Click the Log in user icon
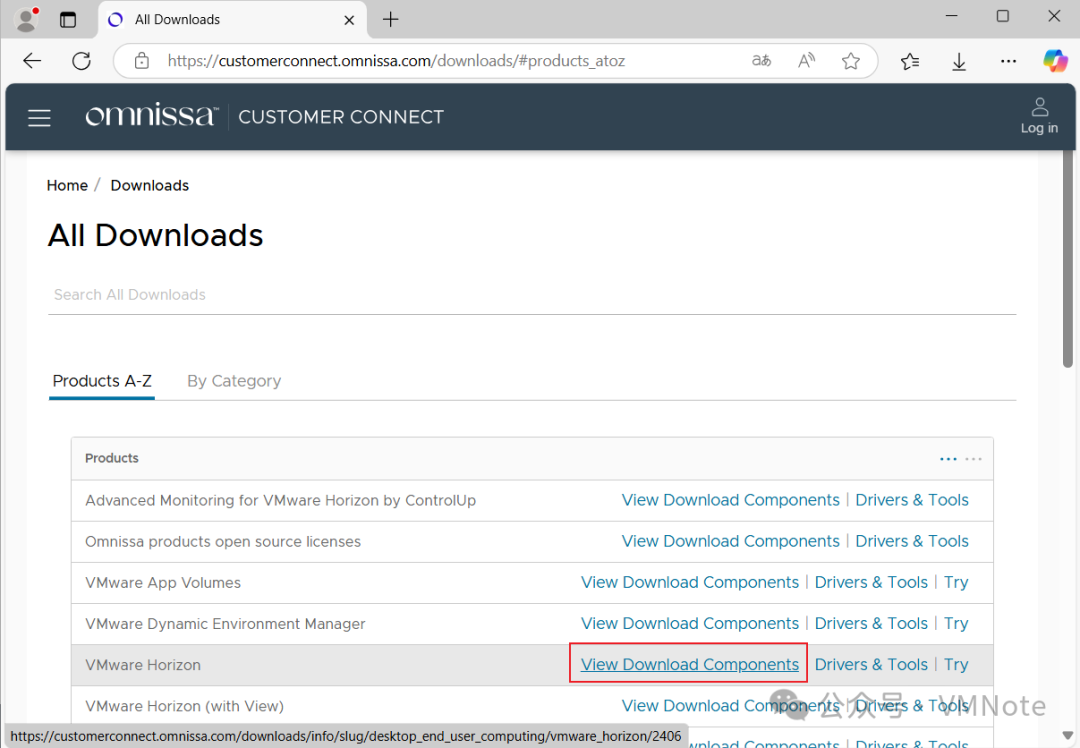This screenshot has width=1080, height=748. tap(1039, 116)
